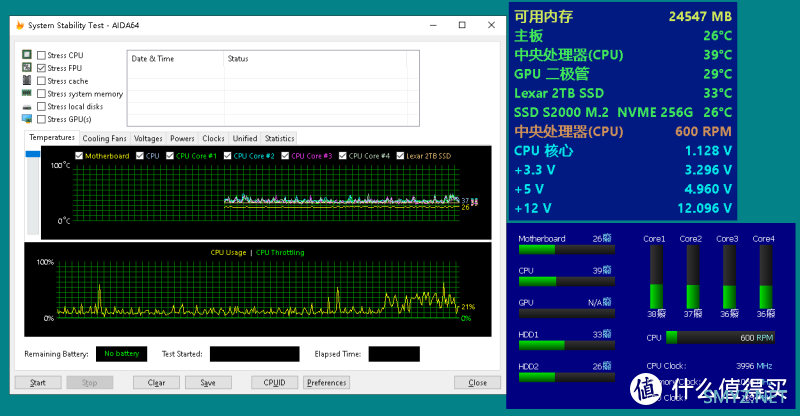Screen dimensions: 800x416
Task: Enable the Stress CPU checkbox
Action: click(x=41, y=55)
